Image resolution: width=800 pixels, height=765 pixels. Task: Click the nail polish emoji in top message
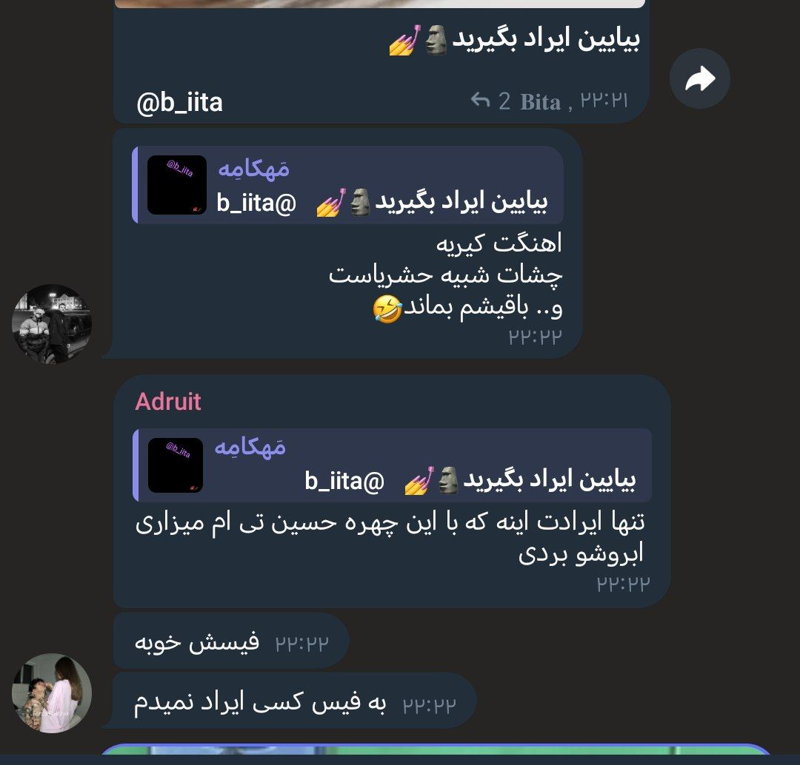[x=405, y=40]
